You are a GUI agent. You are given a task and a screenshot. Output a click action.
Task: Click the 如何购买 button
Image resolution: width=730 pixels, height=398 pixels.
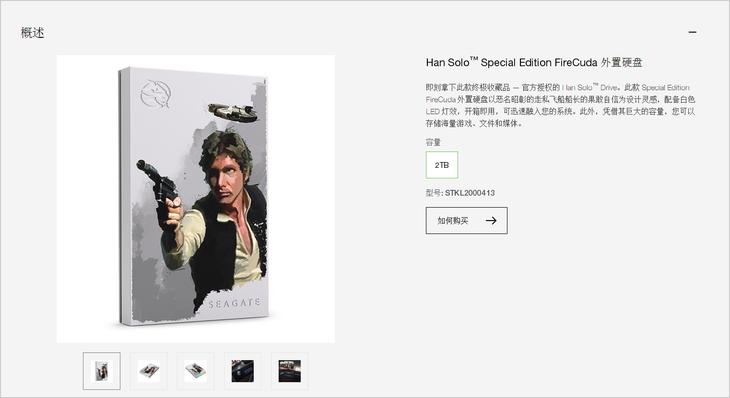click(x=466, y=221)
